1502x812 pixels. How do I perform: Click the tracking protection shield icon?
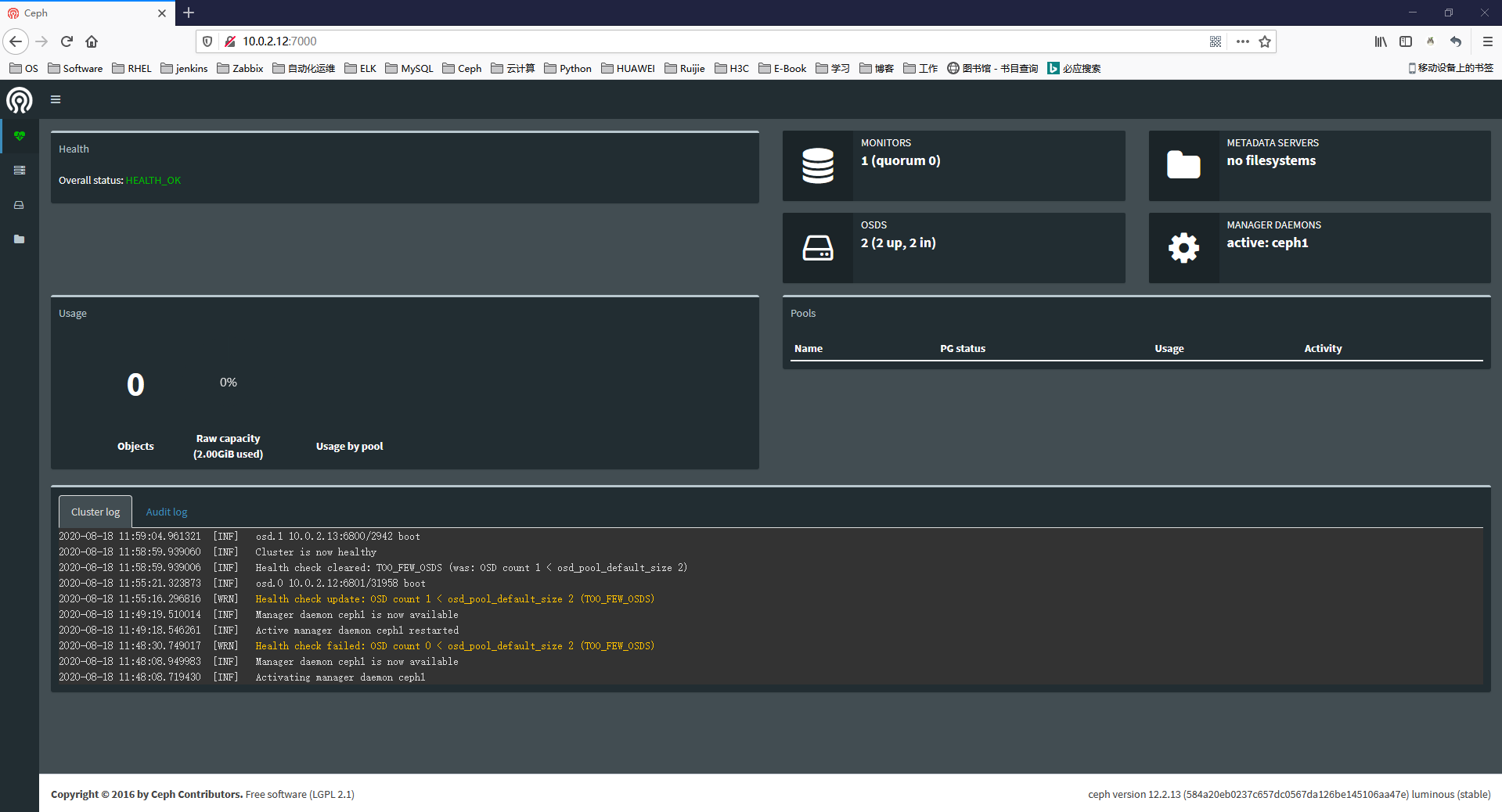207,41
